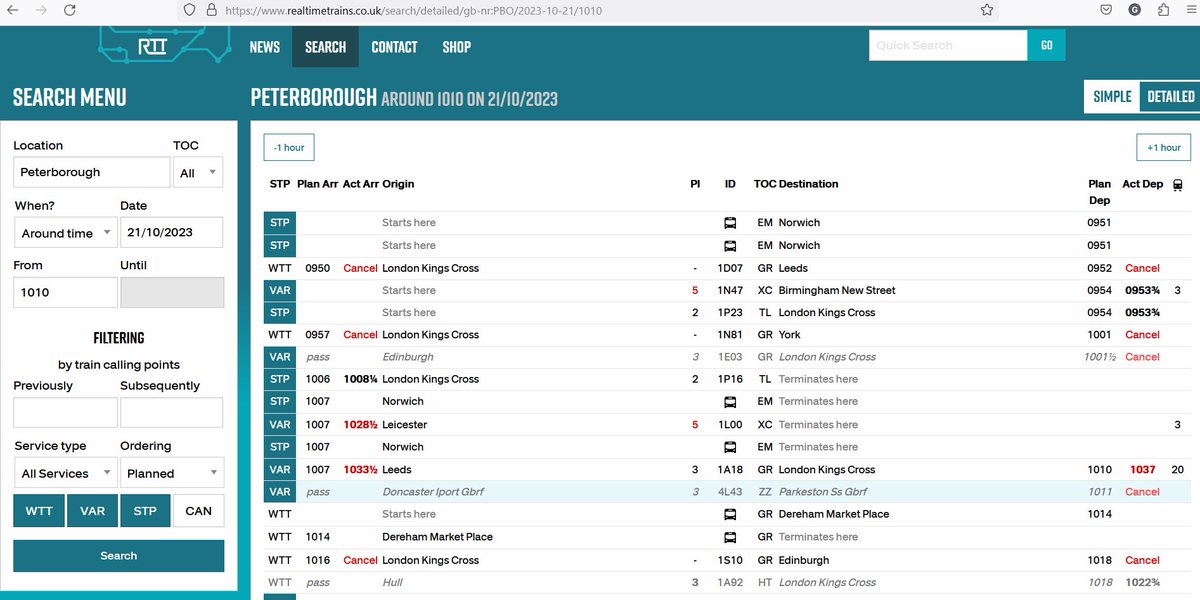Toggle the STP filter button

pyautogui.click(x=145, y=511)
